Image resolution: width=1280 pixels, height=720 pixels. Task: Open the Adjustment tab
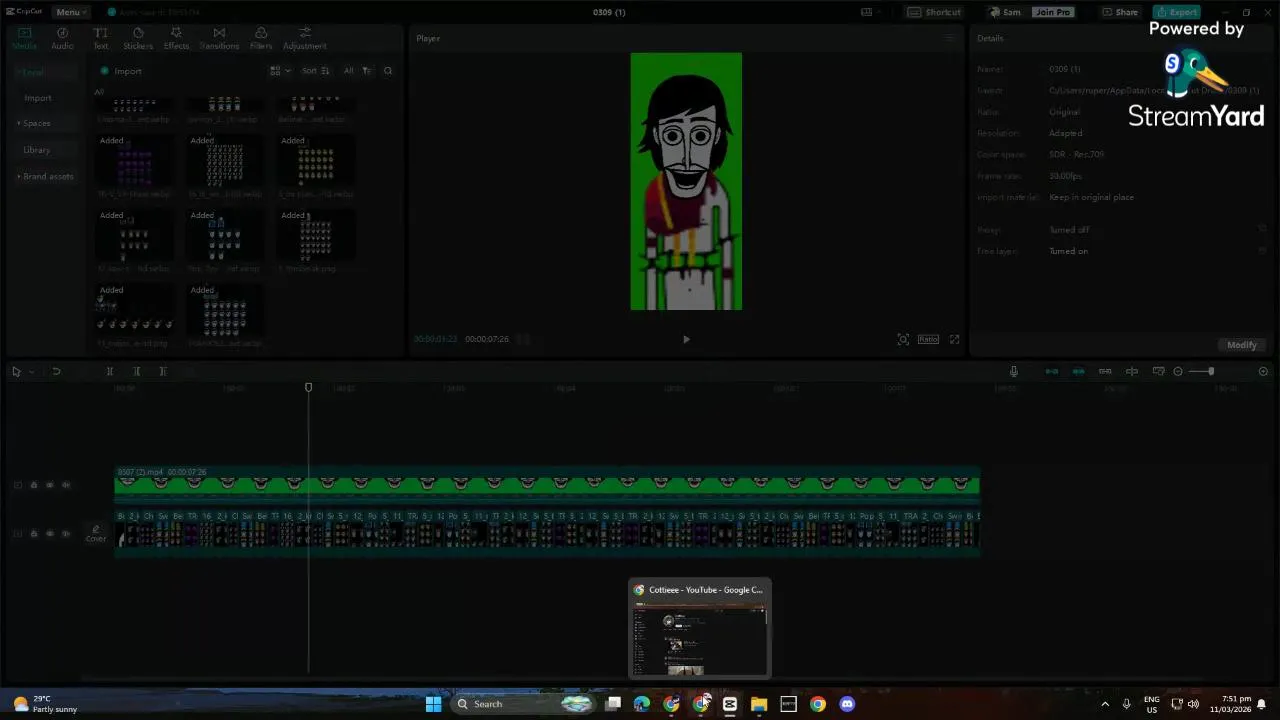click(305, 39)
